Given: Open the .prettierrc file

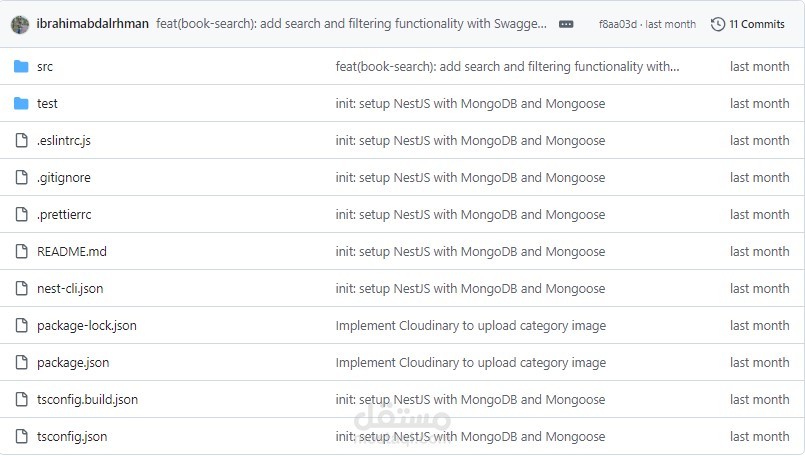Looking at the screenshot, I should pos(64,214).
